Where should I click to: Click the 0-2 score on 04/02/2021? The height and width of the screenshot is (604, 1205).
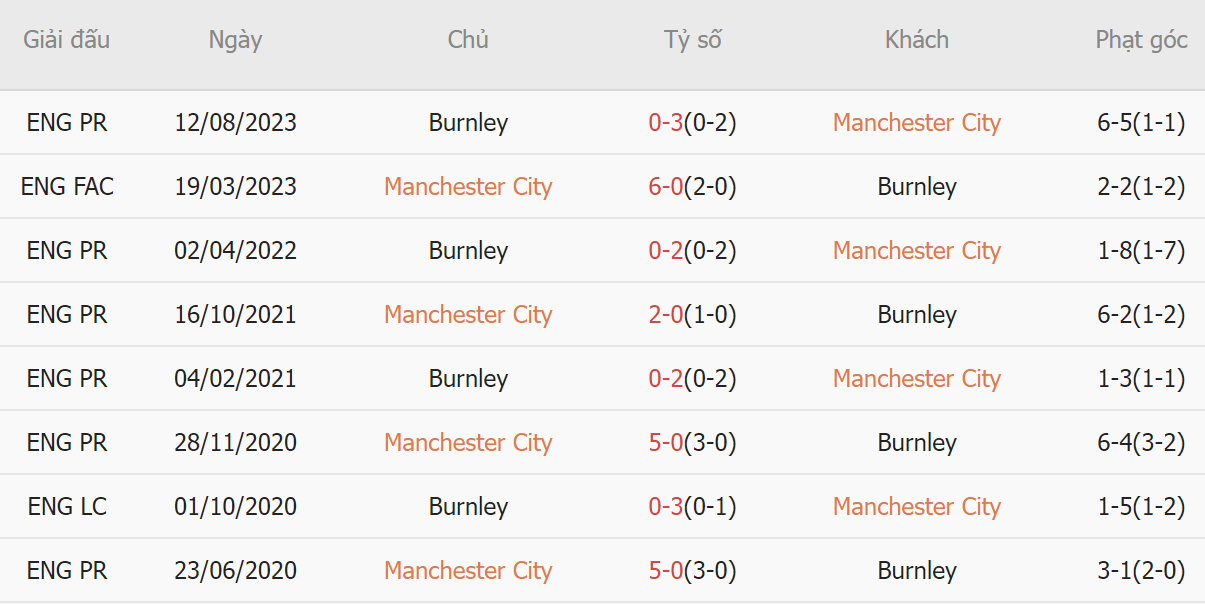click(x=666, y=379)
